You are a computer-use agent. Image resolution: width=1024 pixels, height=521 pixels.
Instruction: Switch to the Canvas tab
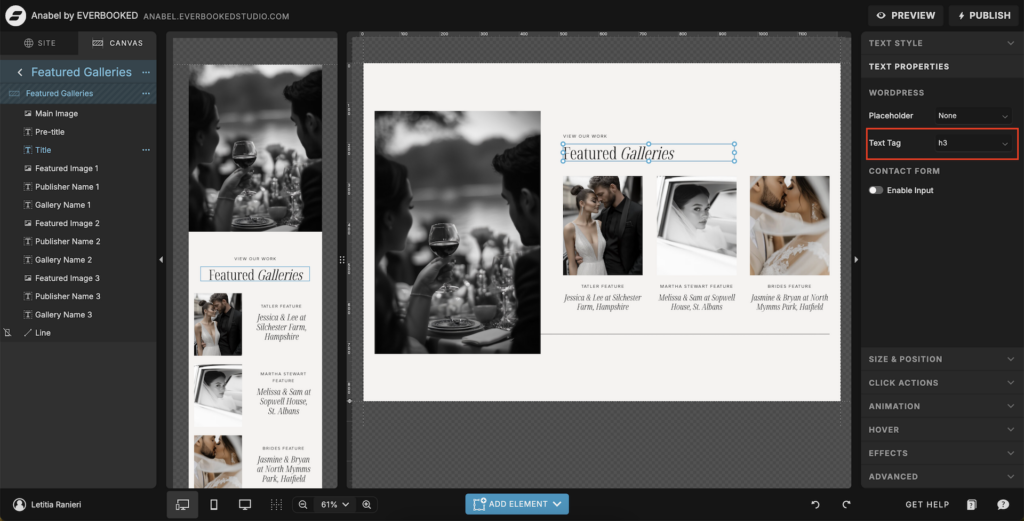(118, 43)
